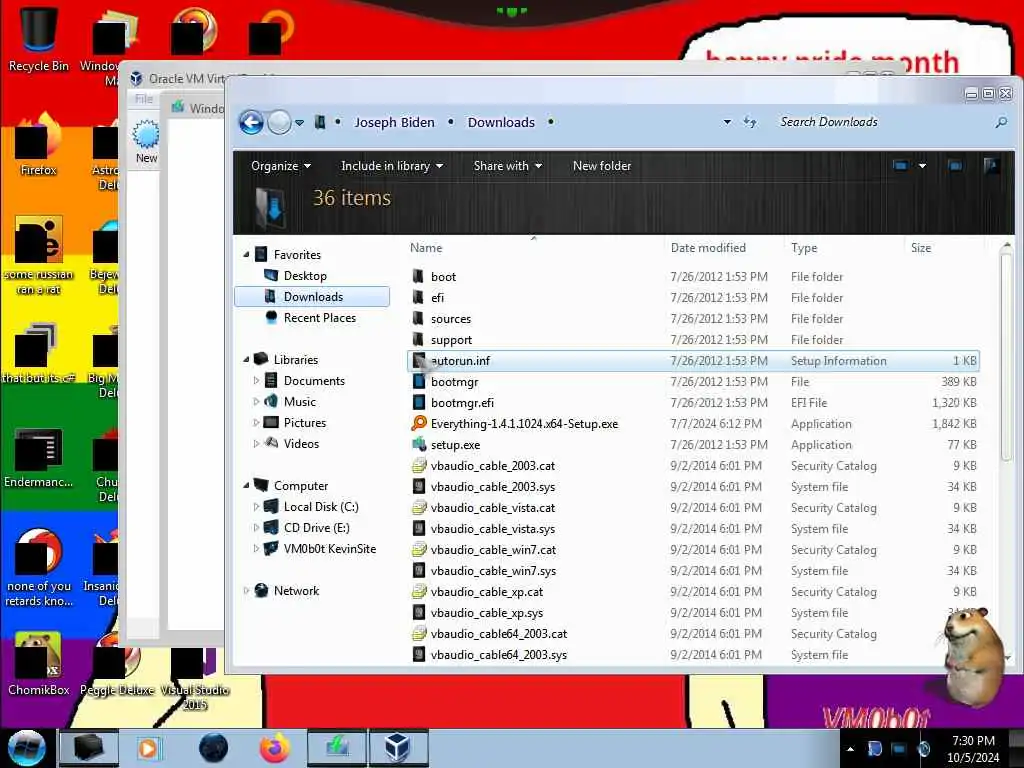Open the Firefox taskbar icon
This screenshot has width=1024, height=768.
(x=275, y=748)
